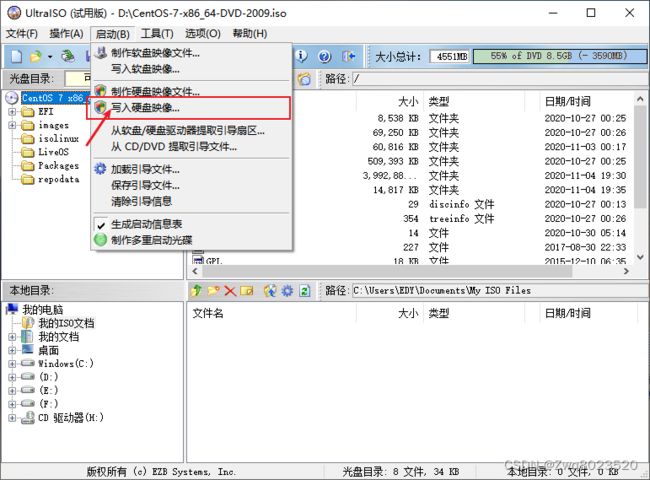Expand the 我的文档 tree node

pyautogui.click(x=12, y=337)
